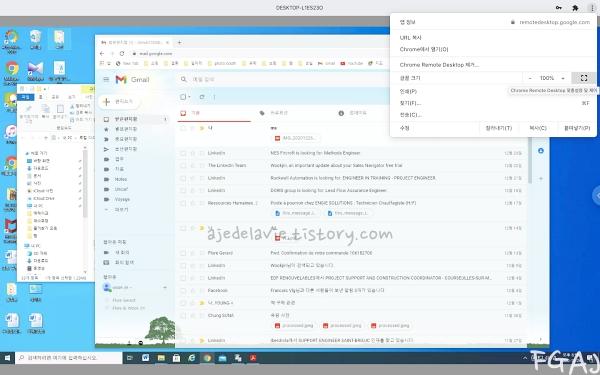
Task: Click the Gmail refresh mail icon
Action: (x=202, y=97)
